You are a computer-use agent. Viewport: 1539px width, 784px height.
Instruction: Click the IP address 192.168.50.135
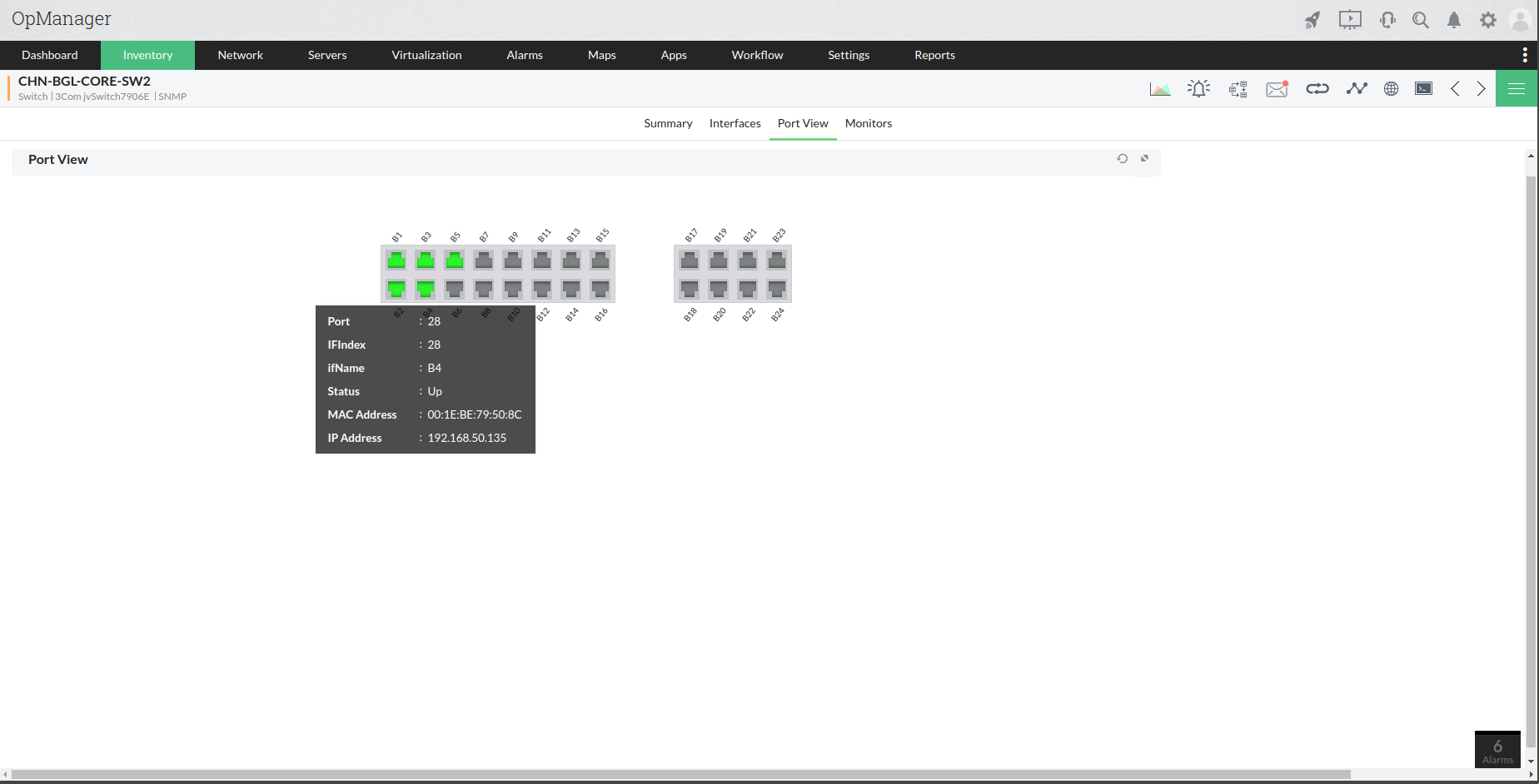pos(467,438)
